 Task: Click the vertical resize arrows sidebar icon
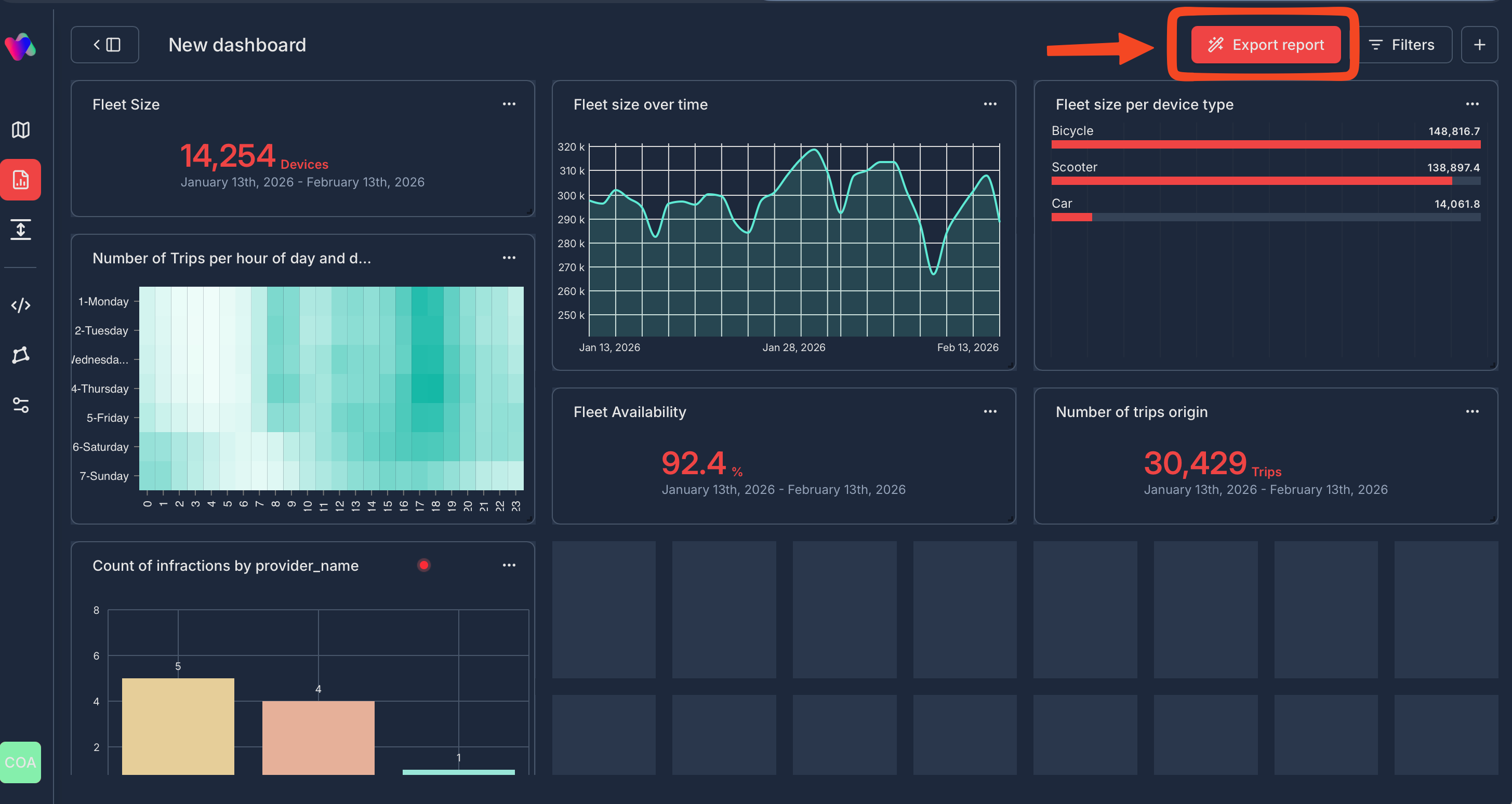pyautogui.click(x=21, y=230)
